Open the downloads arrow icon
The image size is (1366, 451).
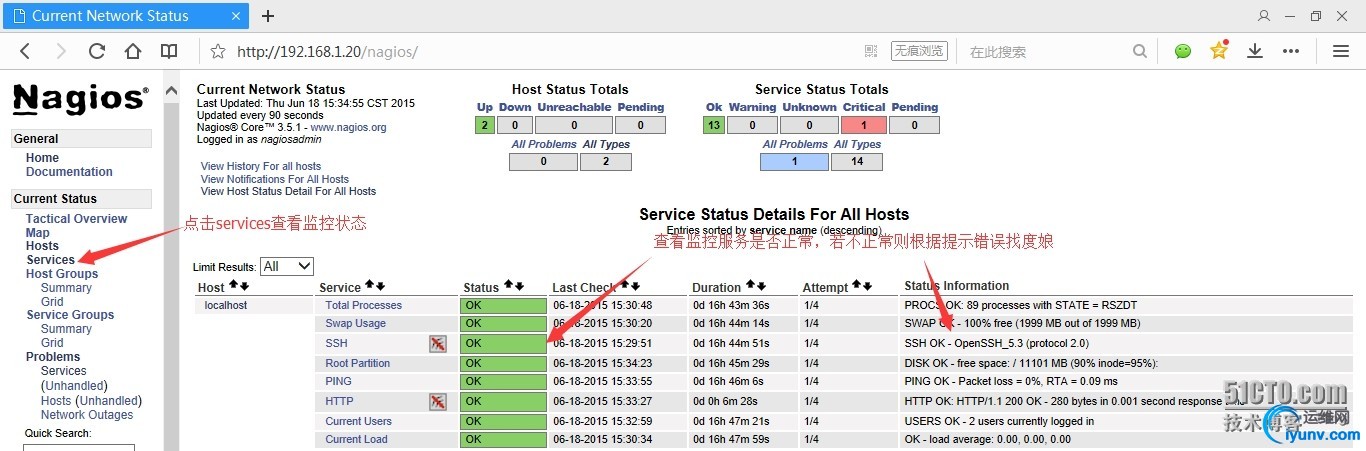(1255, 51)
